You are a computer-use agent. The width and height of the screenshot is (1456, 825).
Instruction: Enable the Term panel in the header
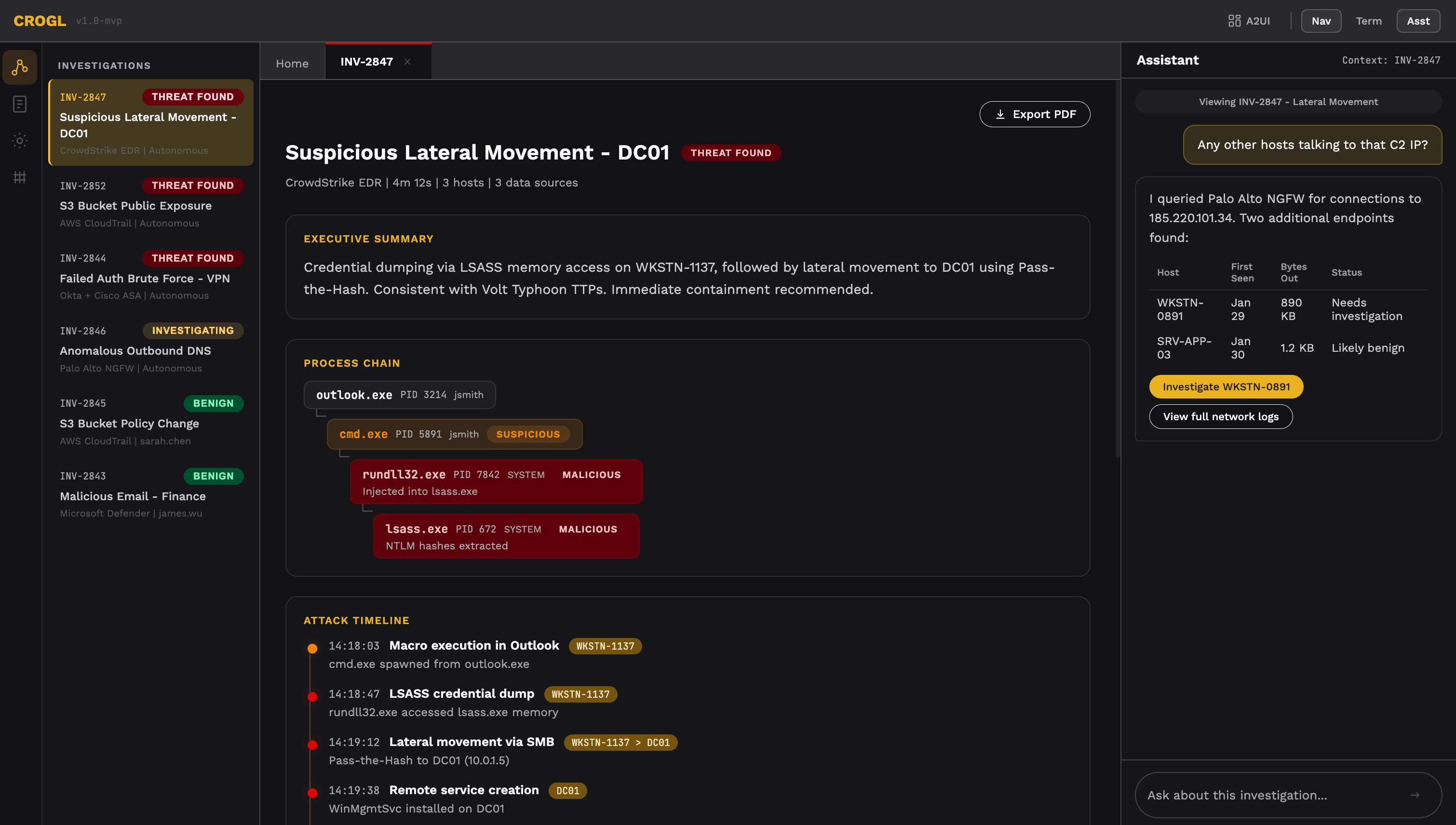tap(1369, 20)
